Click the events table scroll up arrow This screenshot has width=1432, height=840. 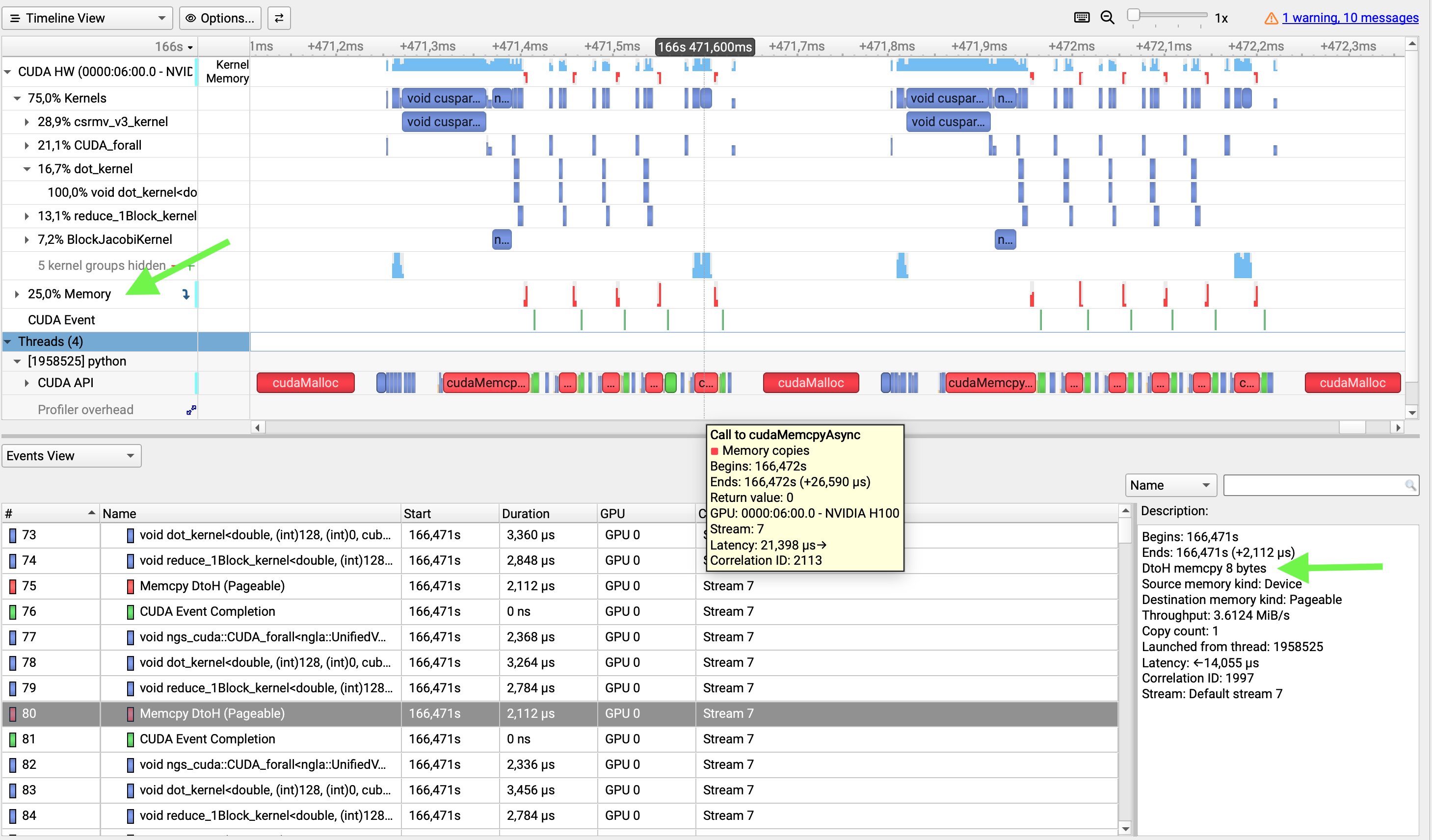point(1125,511)
